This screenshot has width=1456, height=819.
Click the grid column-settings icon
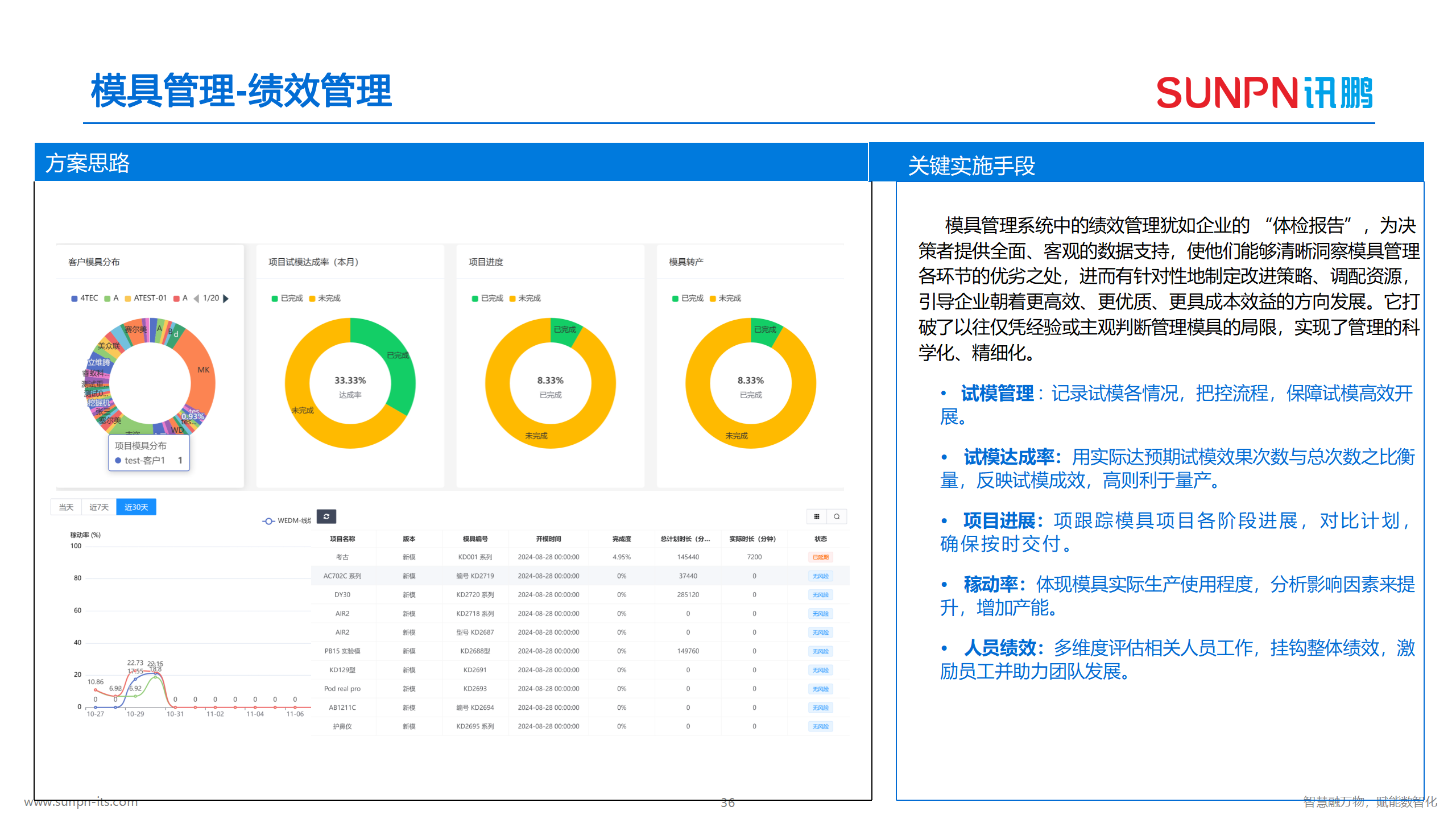point(816,516)
